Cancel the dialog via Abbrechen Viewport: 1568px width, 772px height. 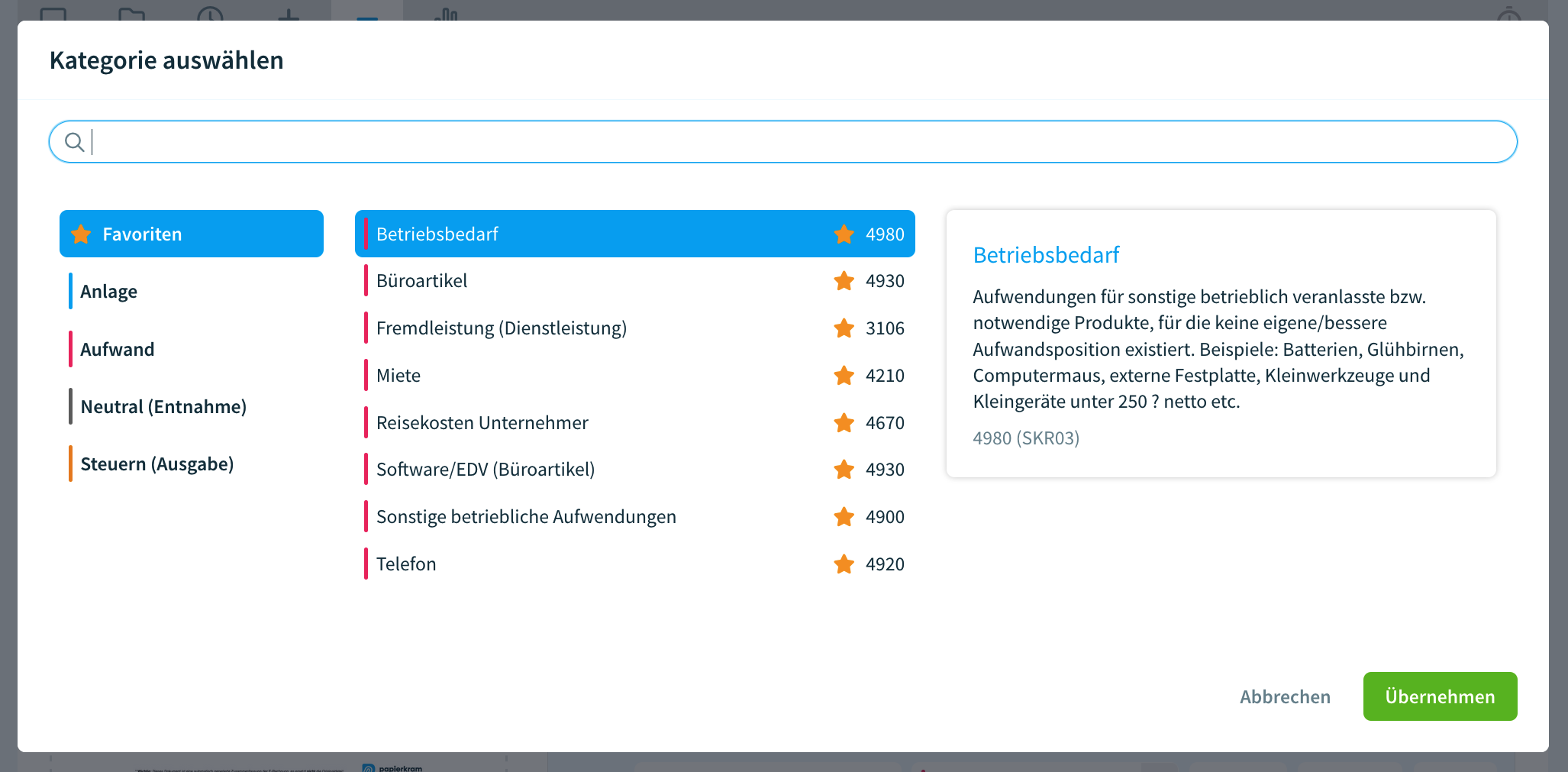[x=1285, y=696]
